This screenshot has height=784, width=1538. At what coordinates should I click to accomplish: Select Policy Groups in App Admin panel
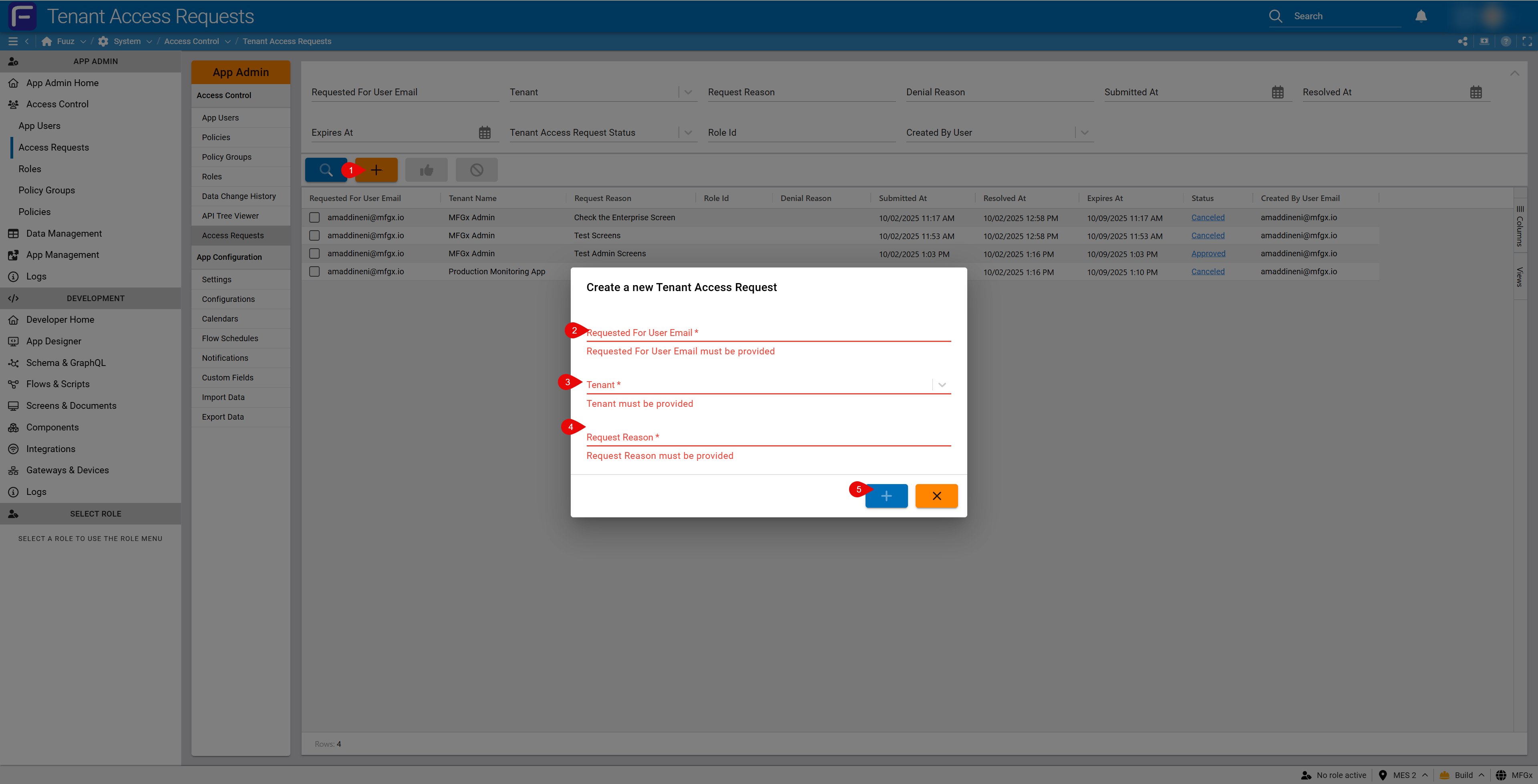(226, 157)
